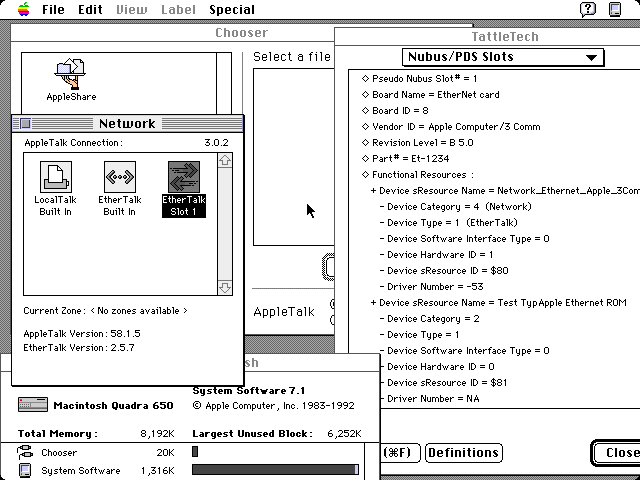Image resolution: width=640 pixels, height=480 pixels.
Task: Open the Special menu
Action: click(231, 10)
